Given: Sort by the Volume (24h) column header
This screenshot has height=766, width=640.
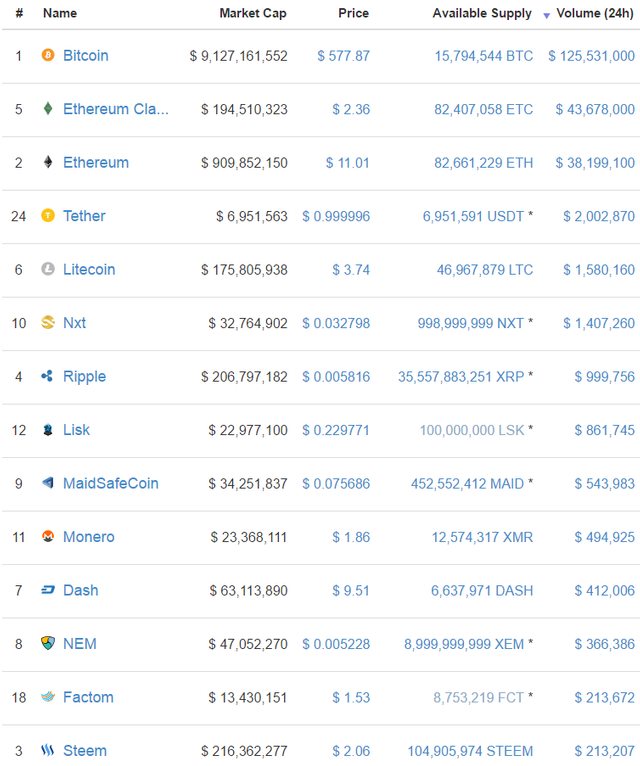Looking at the screenshot, I should coord(595,13).
